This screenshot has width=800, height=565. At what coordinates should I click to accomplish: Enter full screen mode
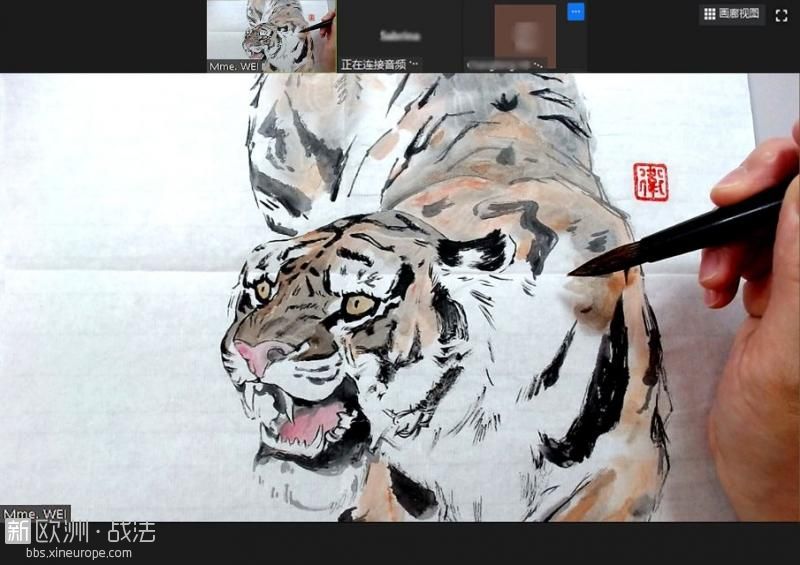(x=781, y=15)
